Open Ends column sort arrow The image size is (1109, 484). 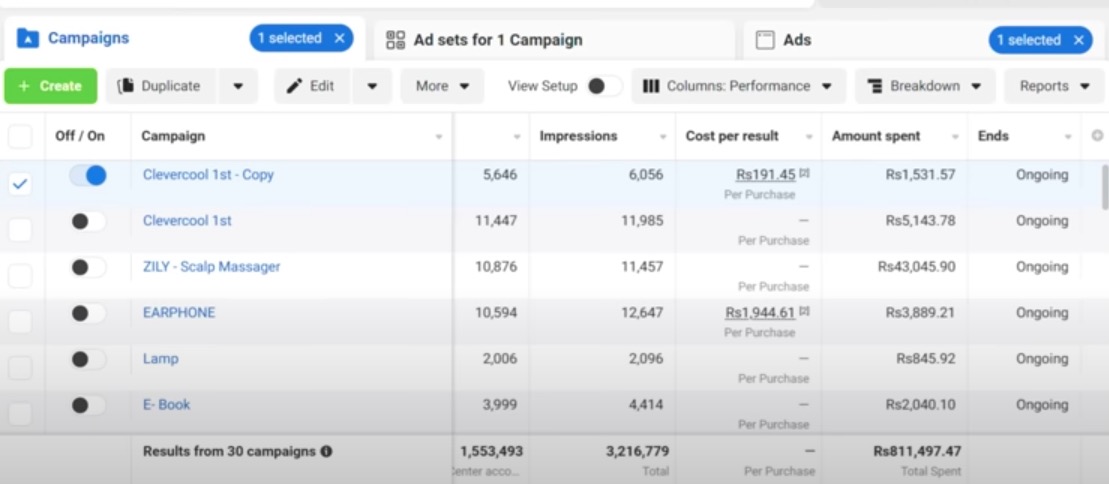(1068, 137)
